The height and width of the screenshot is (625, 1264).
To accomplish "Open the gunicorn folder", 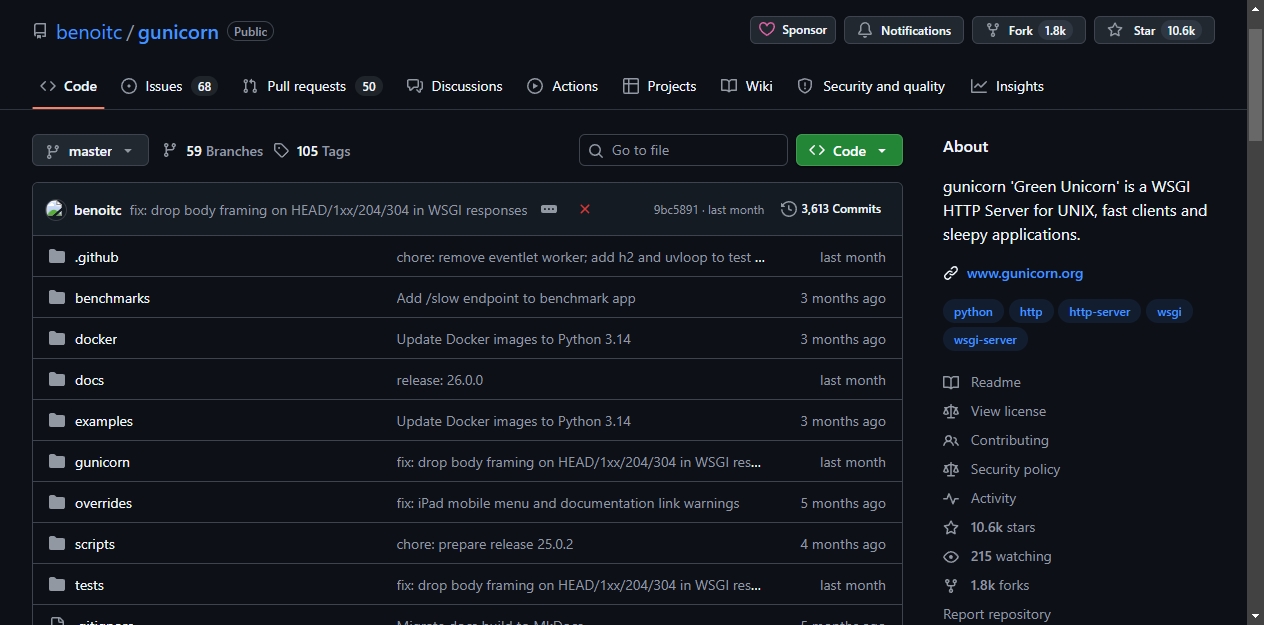I will (102, 462).
